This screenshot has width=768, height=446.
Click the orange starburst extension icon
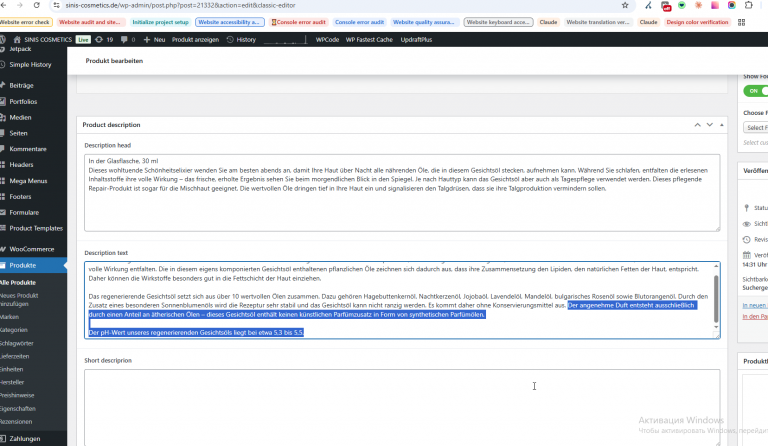coord(698,5)
